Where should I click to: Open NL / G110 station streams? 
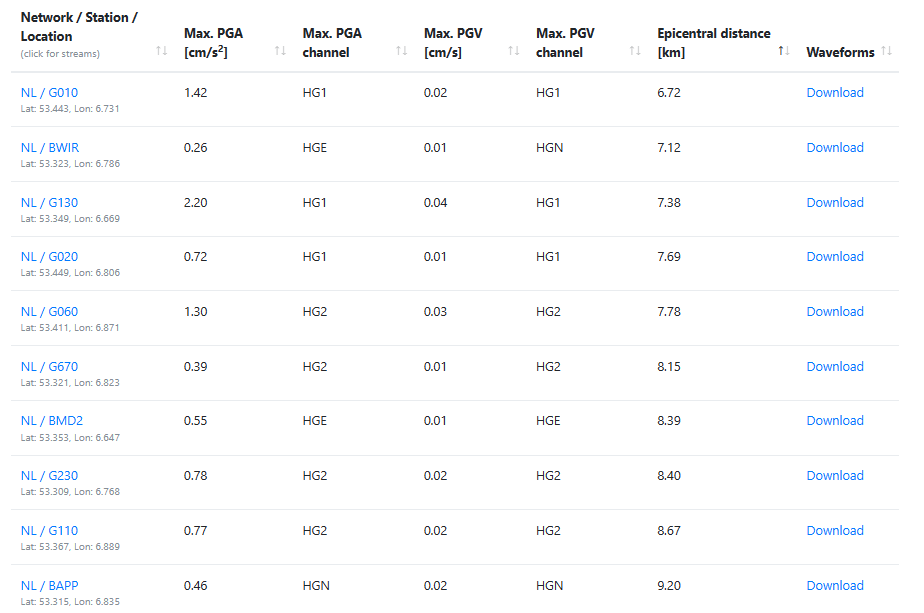(x=49, y=531)
